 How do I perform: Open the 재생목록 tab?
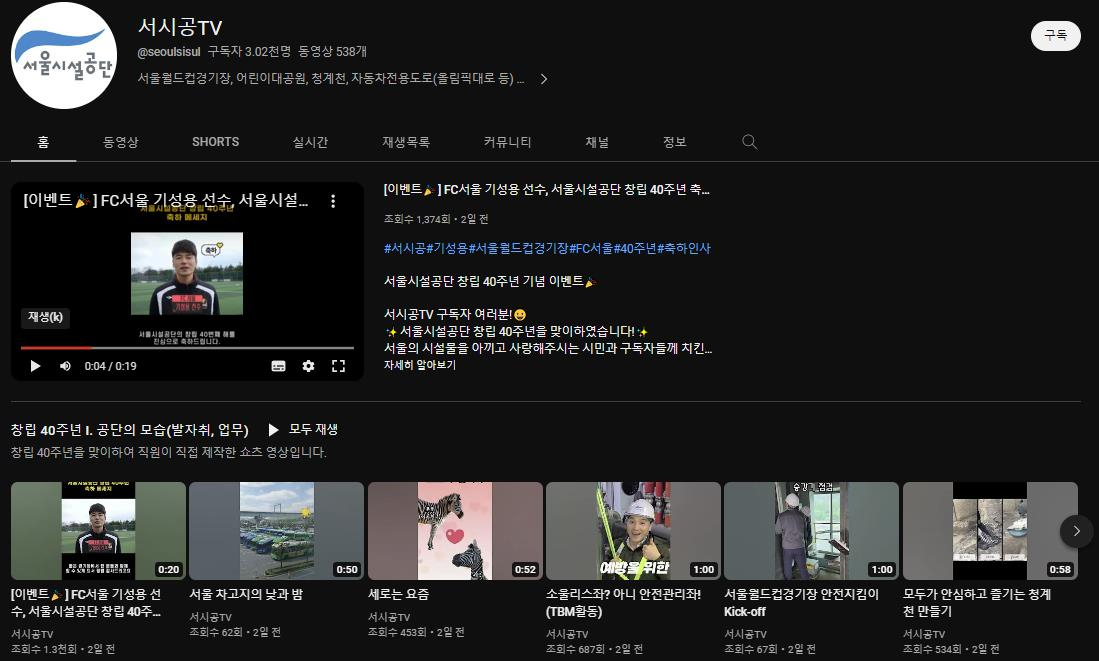(x=406, y=142)
